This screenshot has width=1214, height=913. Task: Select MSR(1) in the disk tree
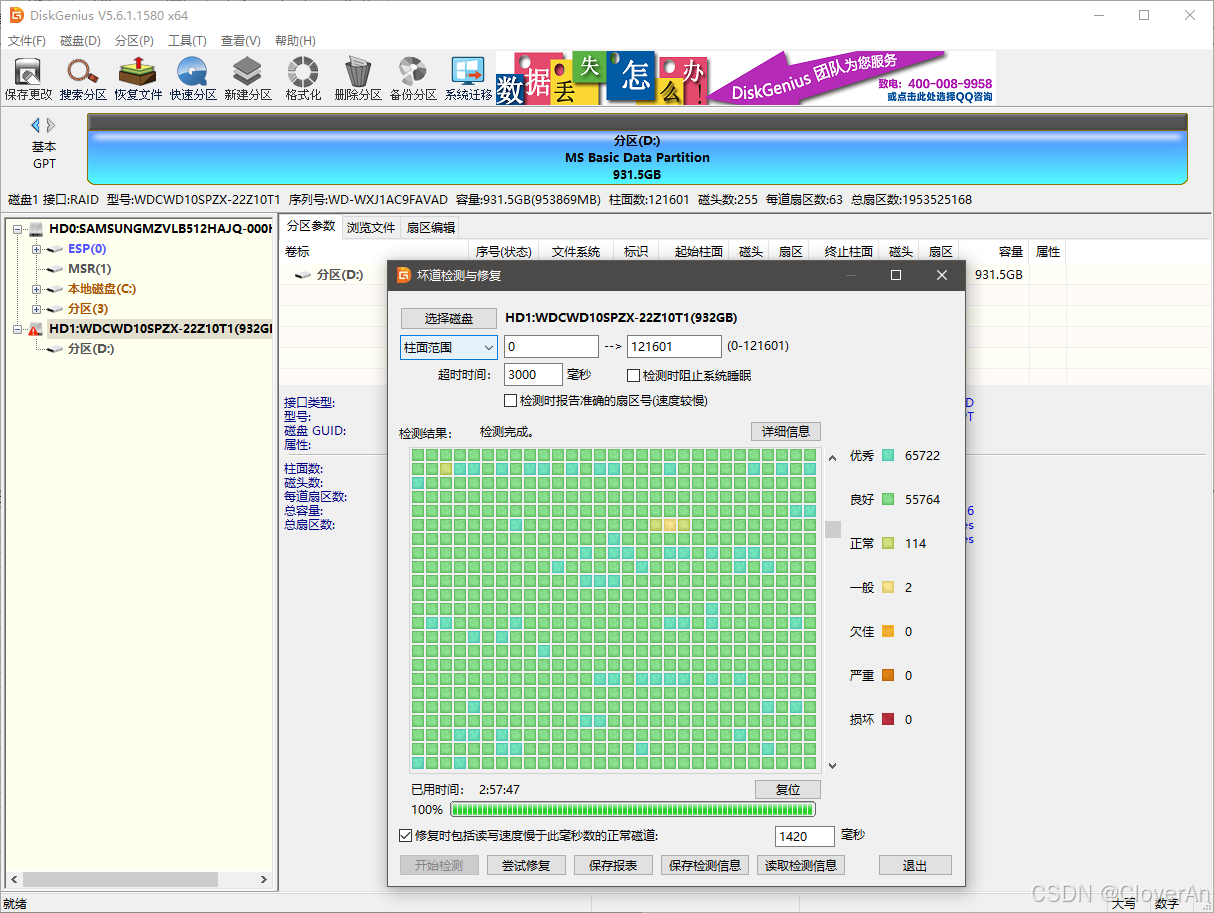pyautogui.click(x=89, y=269)
